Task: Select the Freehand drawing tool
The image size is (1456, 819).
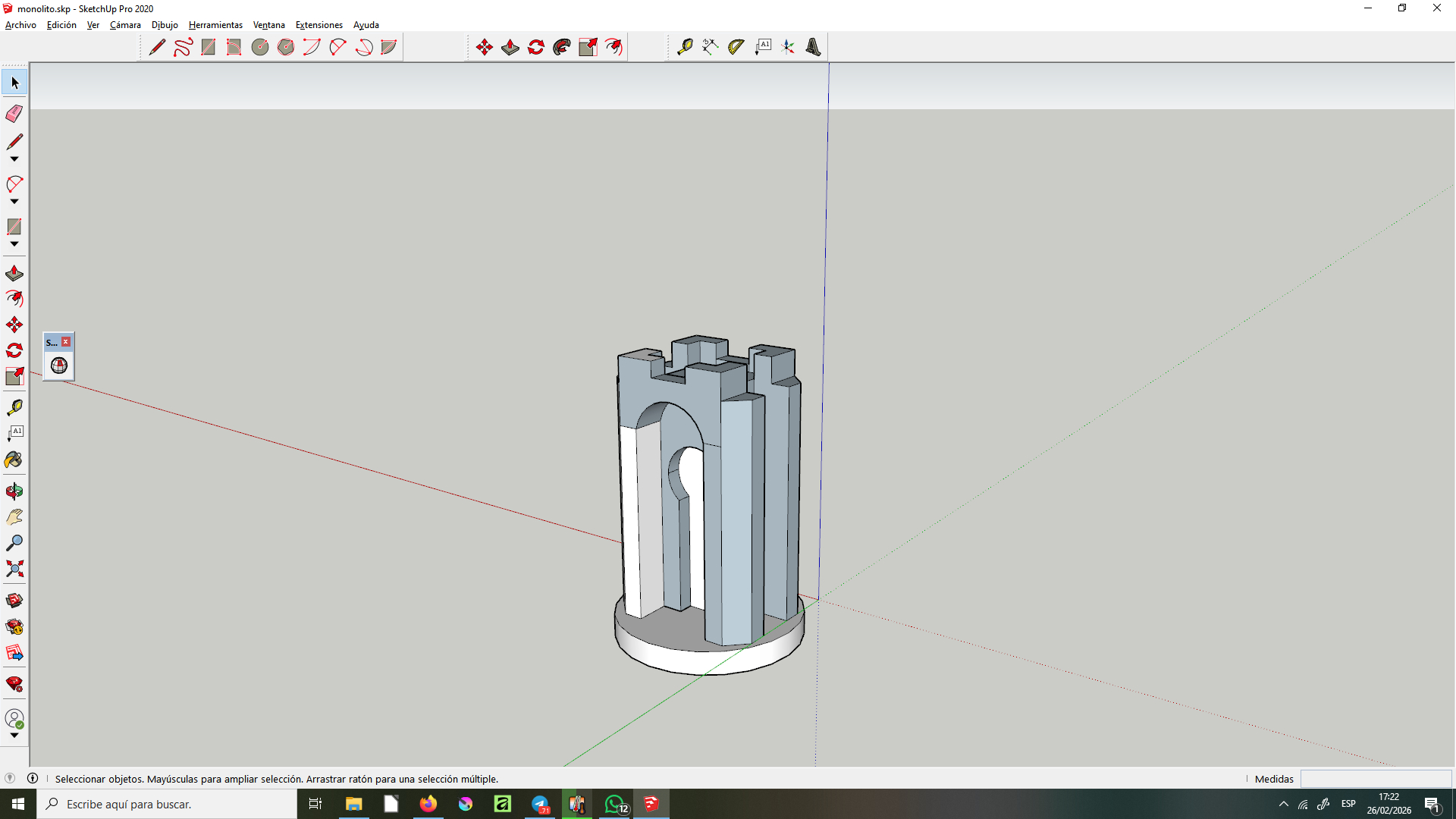Action: pos(183,47)
